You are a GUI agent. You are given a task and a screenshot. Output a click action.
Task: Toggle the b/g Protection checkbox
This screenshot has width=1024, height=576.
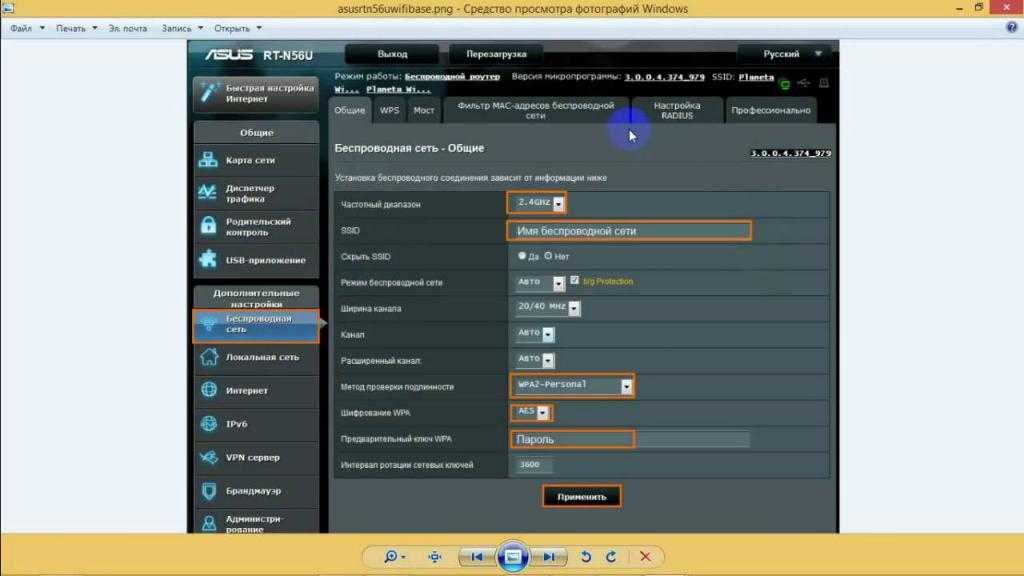click(575, 282)
